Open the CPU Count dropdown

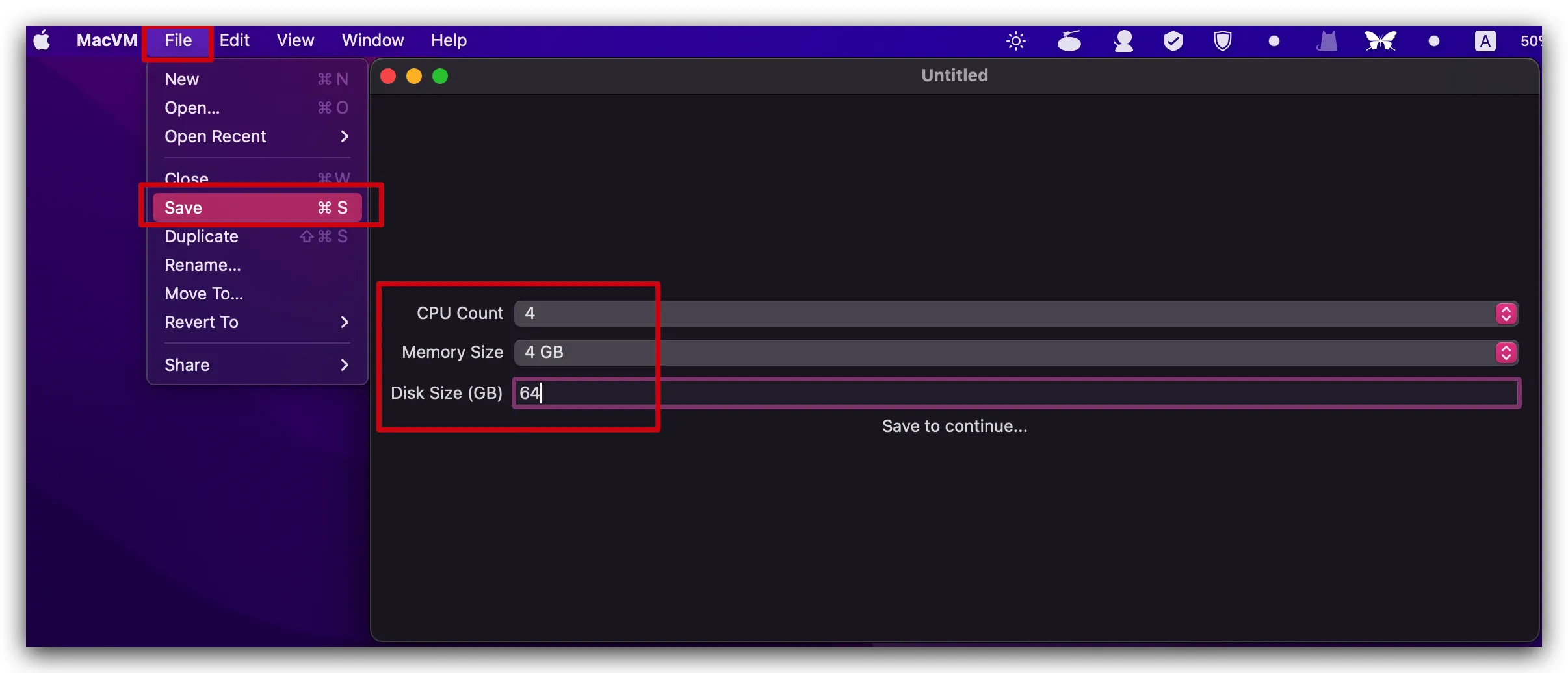pos(1016,314)
